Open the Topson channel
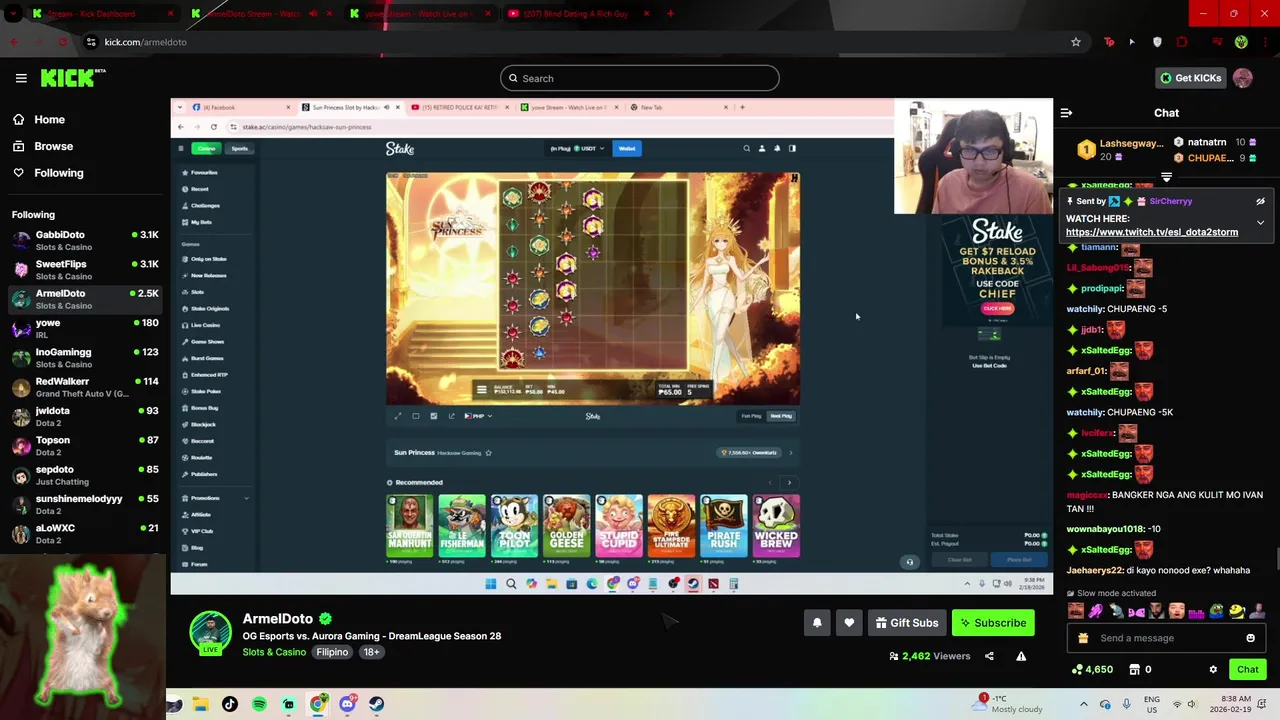This screenshot has width=1280, height=720. (x=85, y=445)
